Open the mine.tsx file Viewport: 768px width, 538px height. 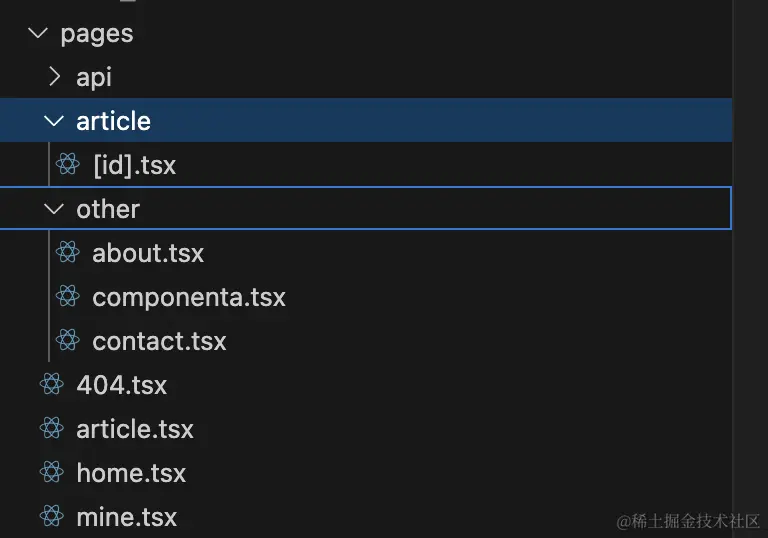(x=126, y=517)
